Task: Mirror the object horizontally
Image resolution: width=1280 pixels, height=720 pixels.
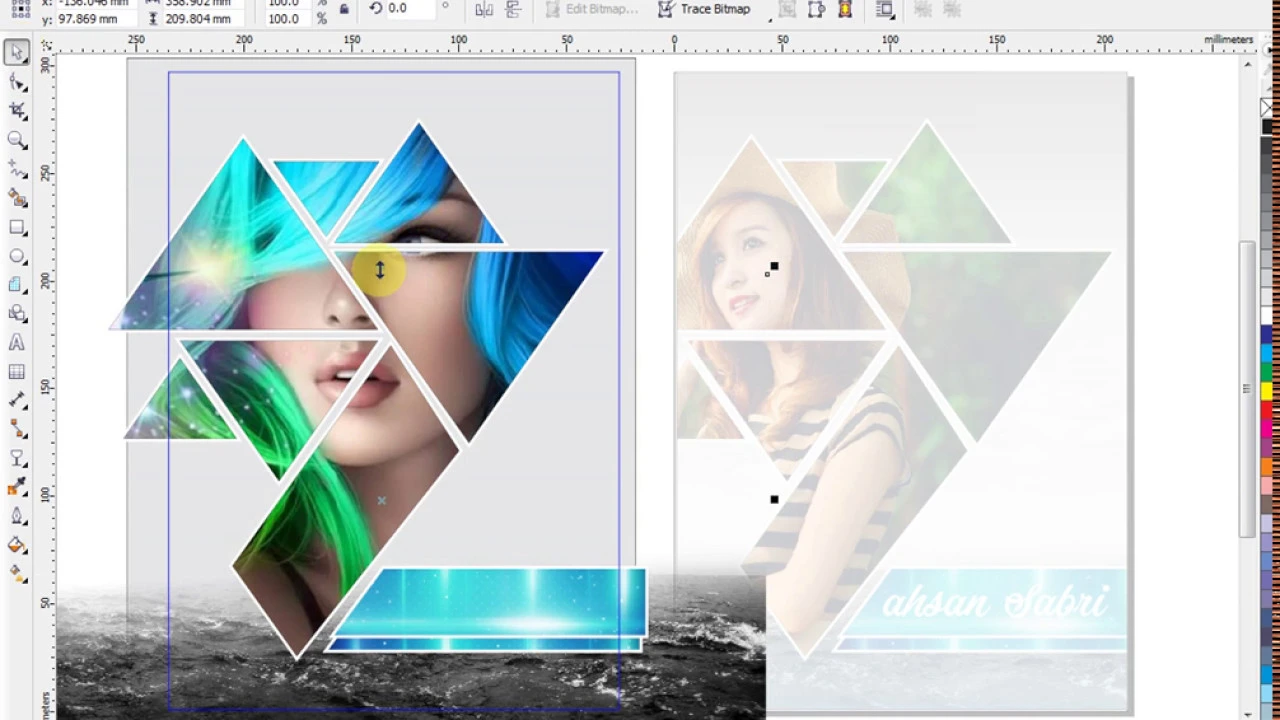Action: pos(484,9)
